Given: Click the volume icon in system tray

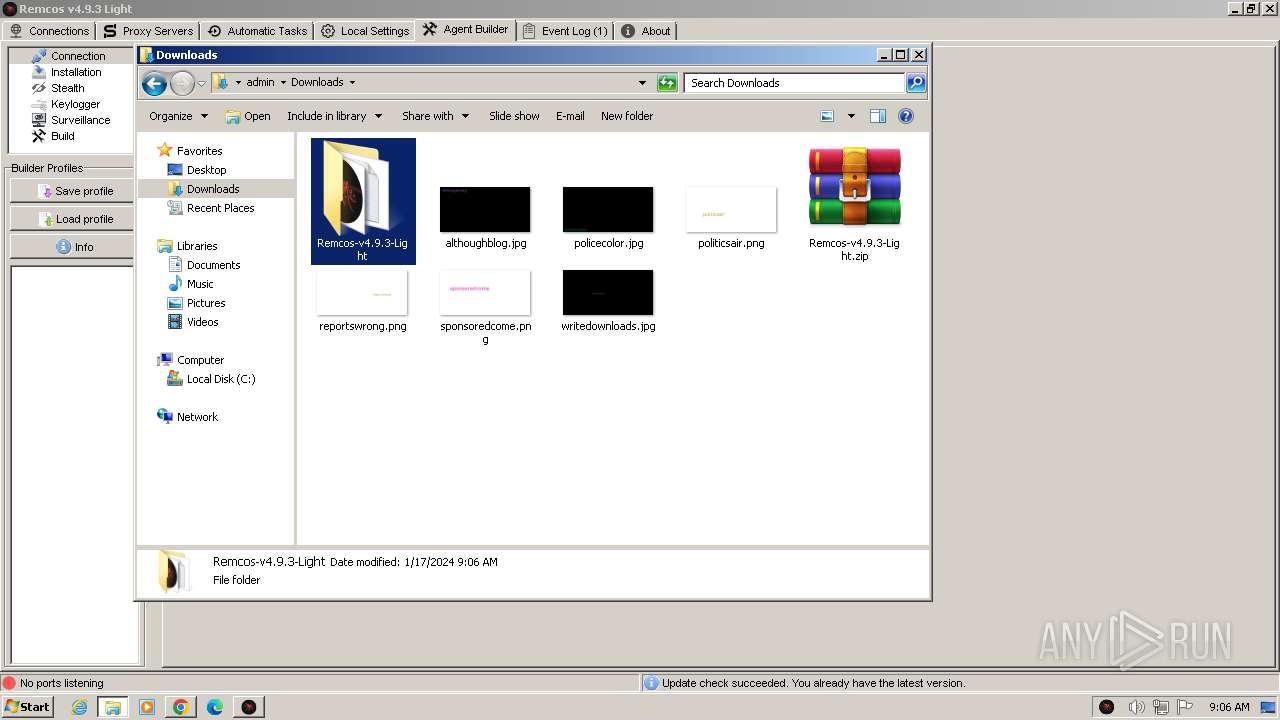Looking at the screenshot, I should 1137,707.
